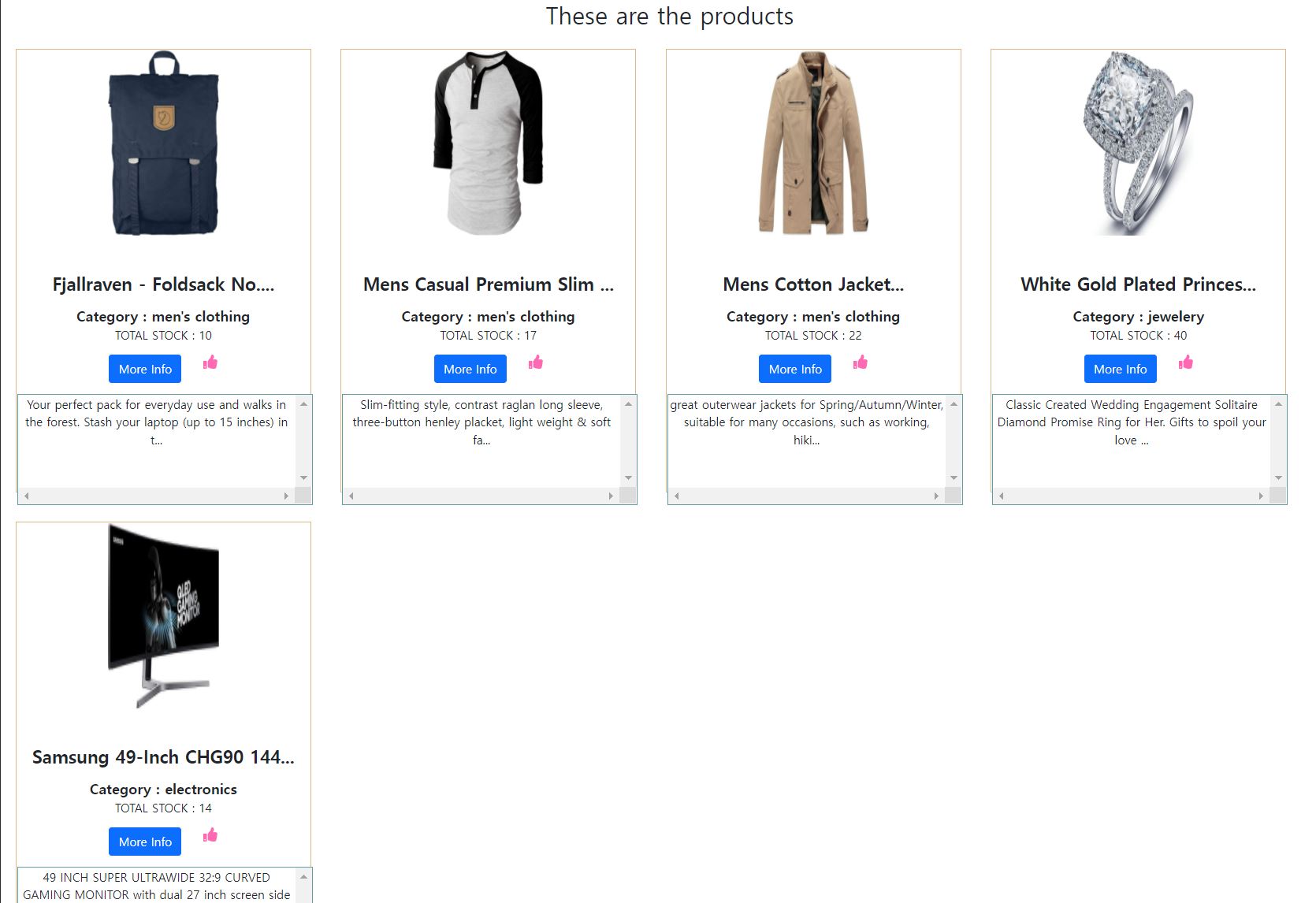Open More Info for the Samsung monitor

click(144, 842)
